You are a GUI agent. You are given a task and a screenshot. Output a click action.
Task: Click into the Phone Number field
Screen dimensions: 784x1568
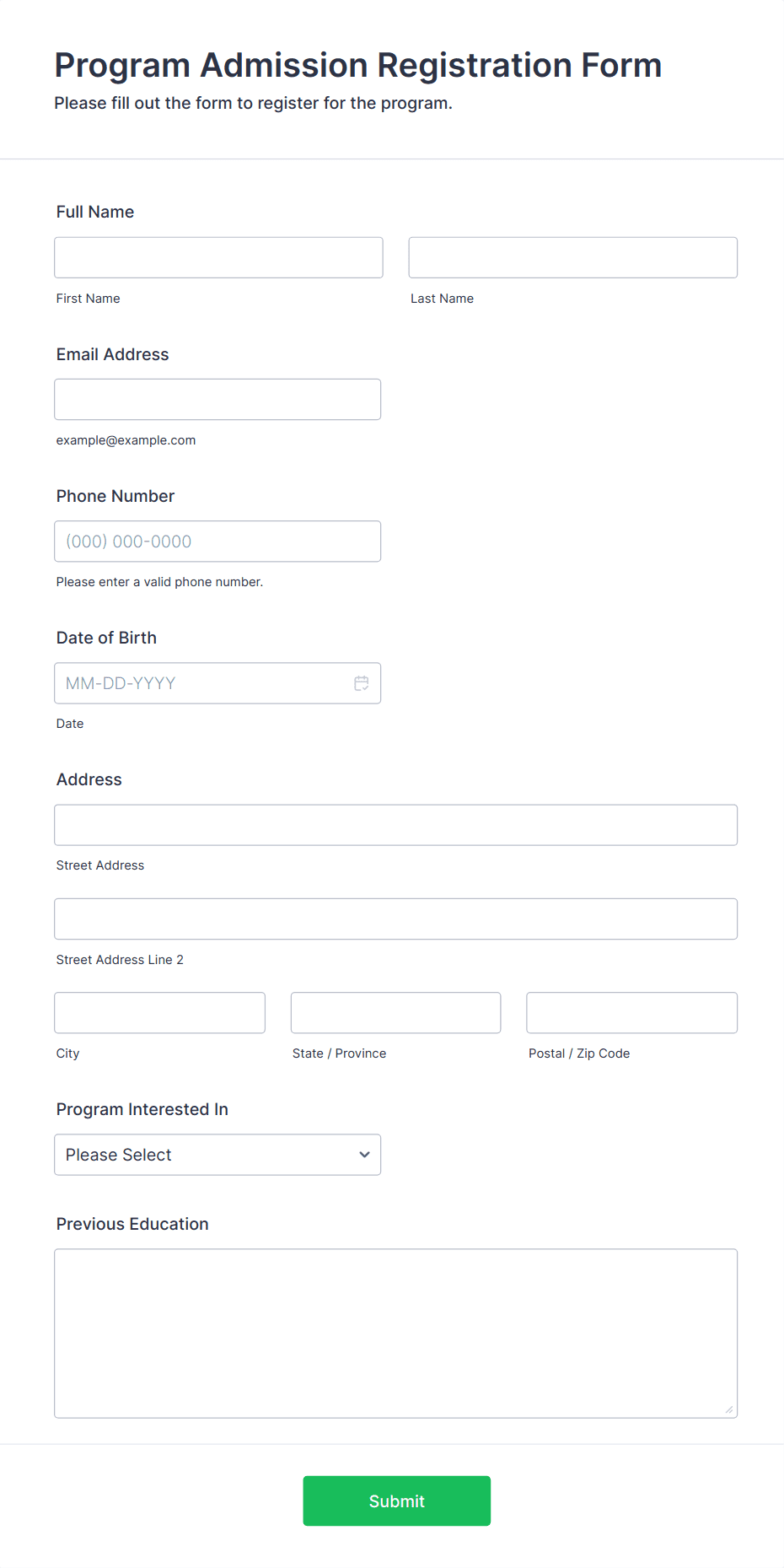pos(217,542)
